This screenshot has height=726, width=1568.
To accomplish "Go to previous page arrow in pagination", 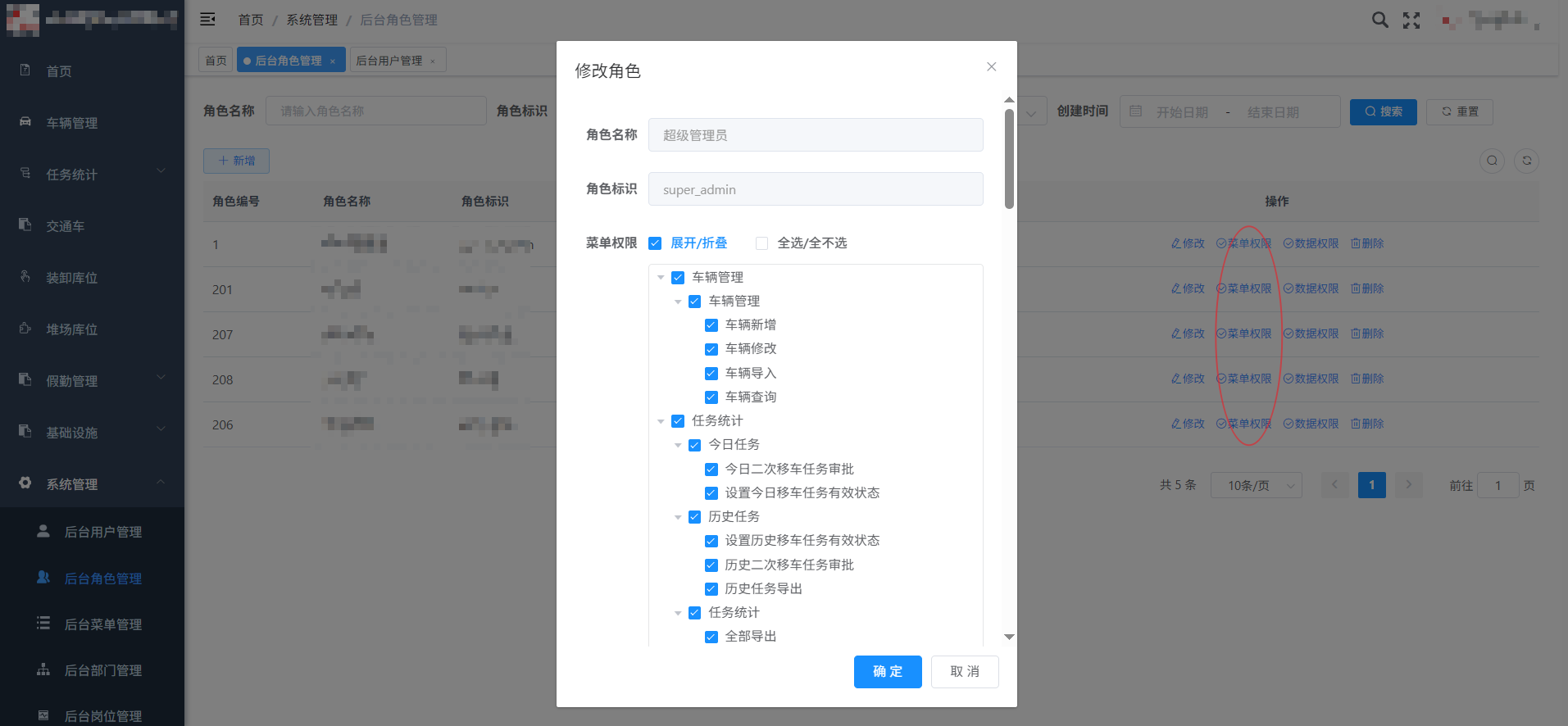I will [x=1334, y=485].
